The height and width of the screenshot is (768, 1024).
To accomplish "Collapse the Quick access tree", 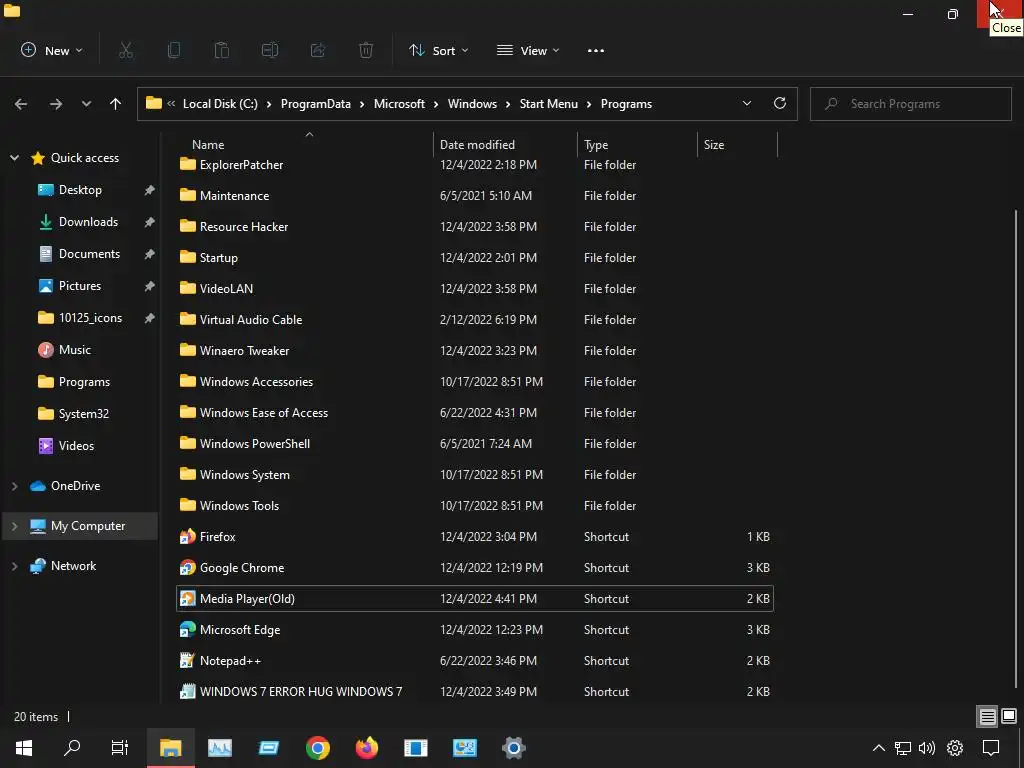I will click(x=14, y=158).
